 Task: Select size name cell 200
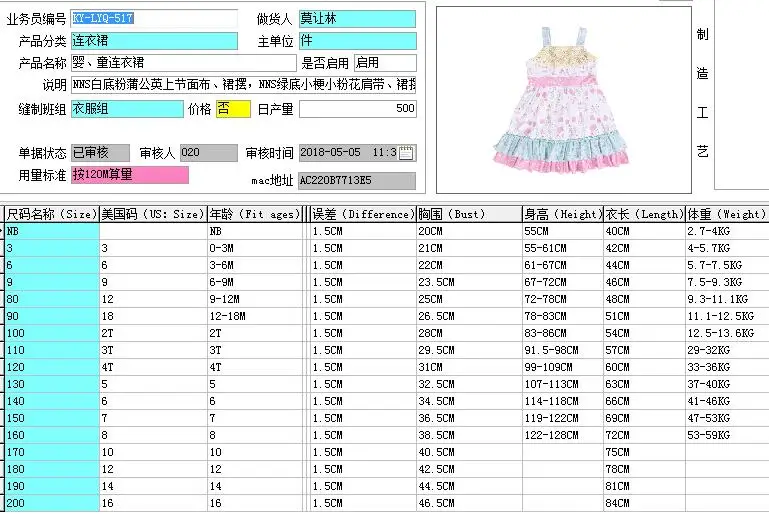(x=52, y=503)
